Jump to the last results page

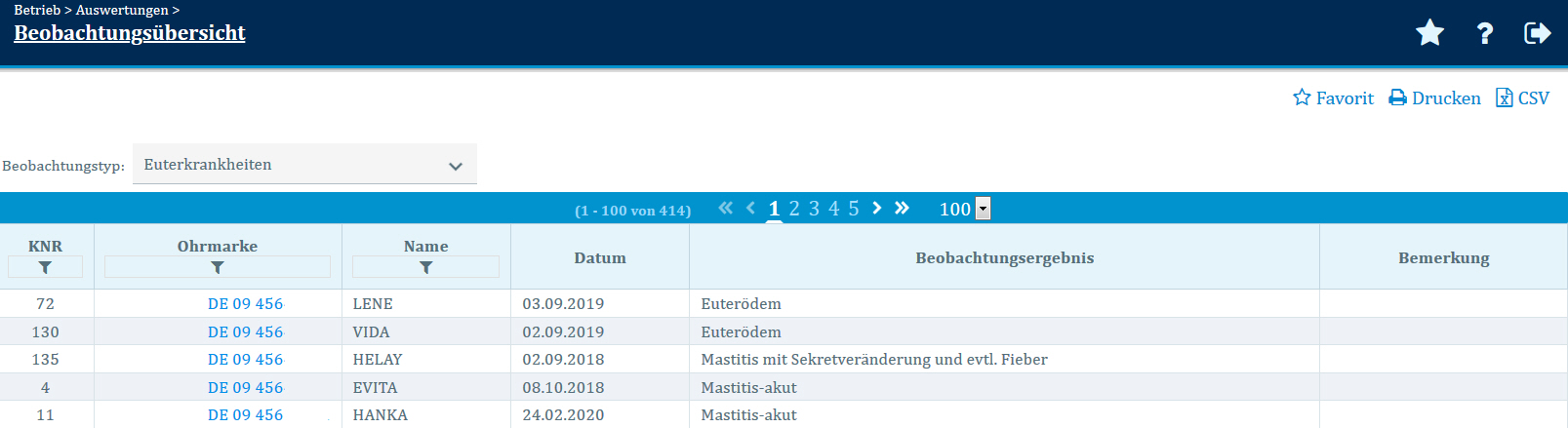pos(902,208)
